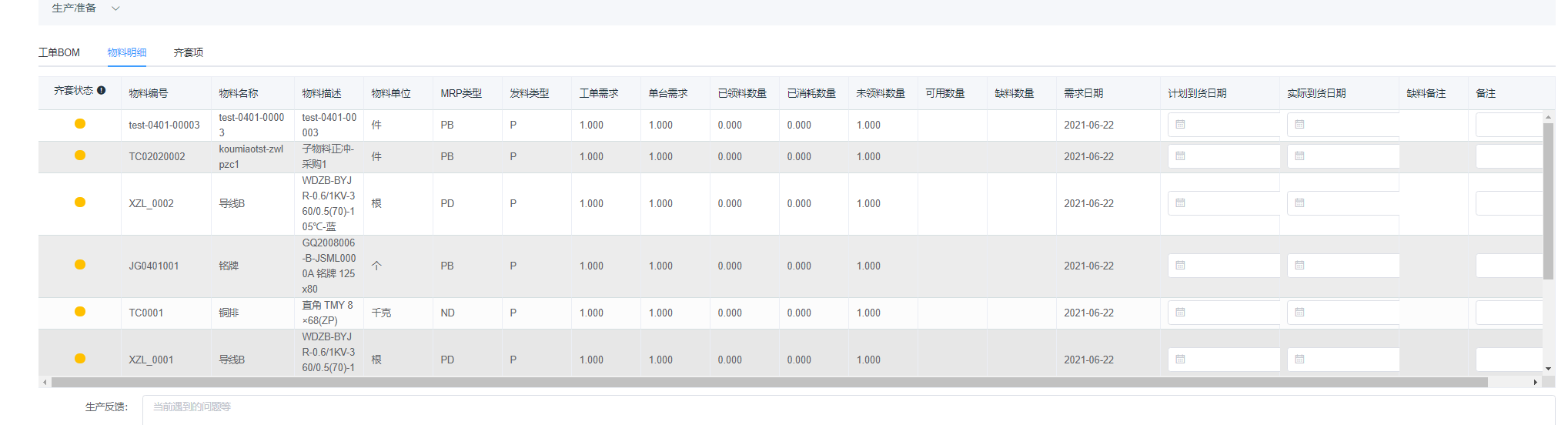The width and height of the screenshot is (1568, 425).
Task: Collapse the 生产准备 section chevron
Action: point(116,8)
